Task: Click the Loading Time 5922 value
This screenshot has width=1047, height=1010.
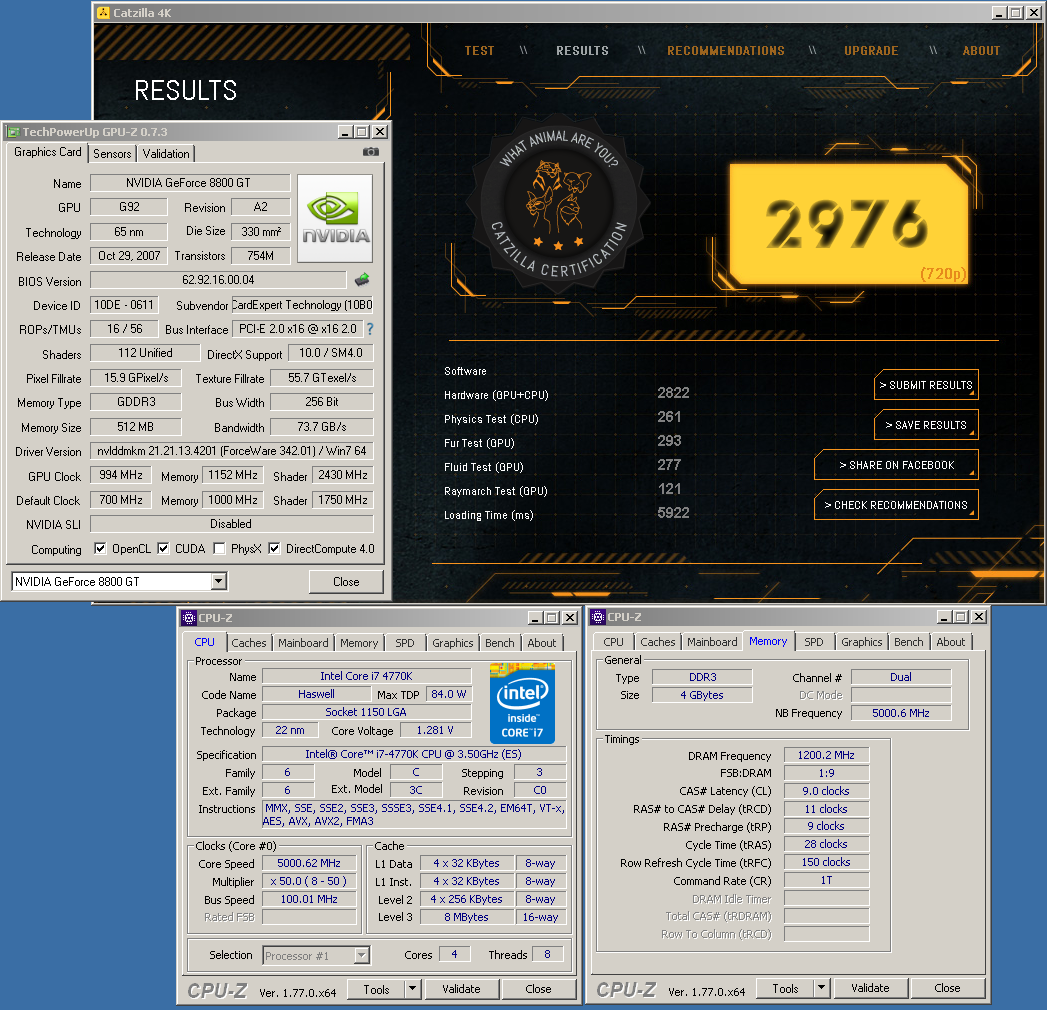Action: tap(673, 513)
